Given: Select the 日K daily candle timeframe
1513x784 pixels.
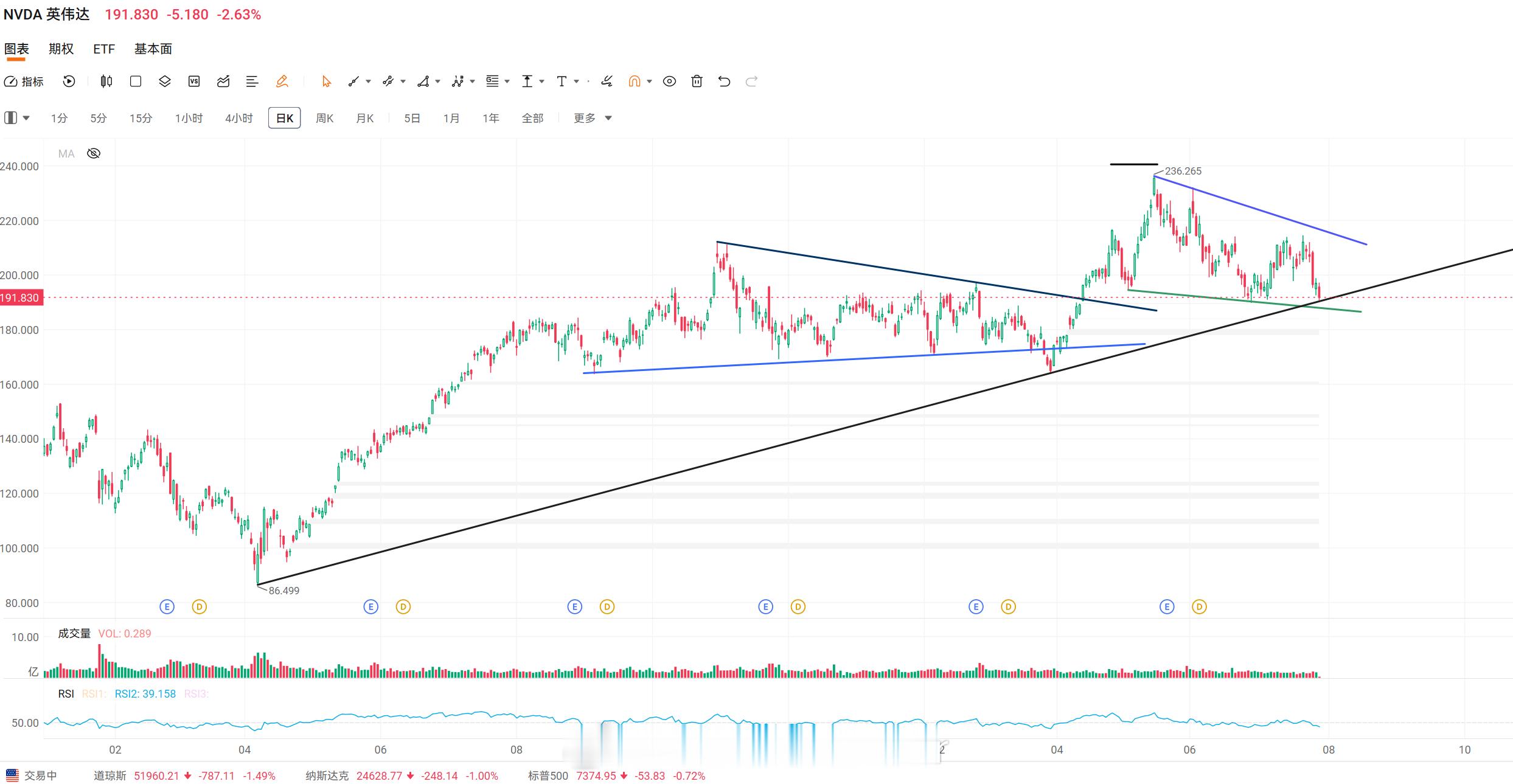Looking at the screenshot, I should [x=285, y=118].
